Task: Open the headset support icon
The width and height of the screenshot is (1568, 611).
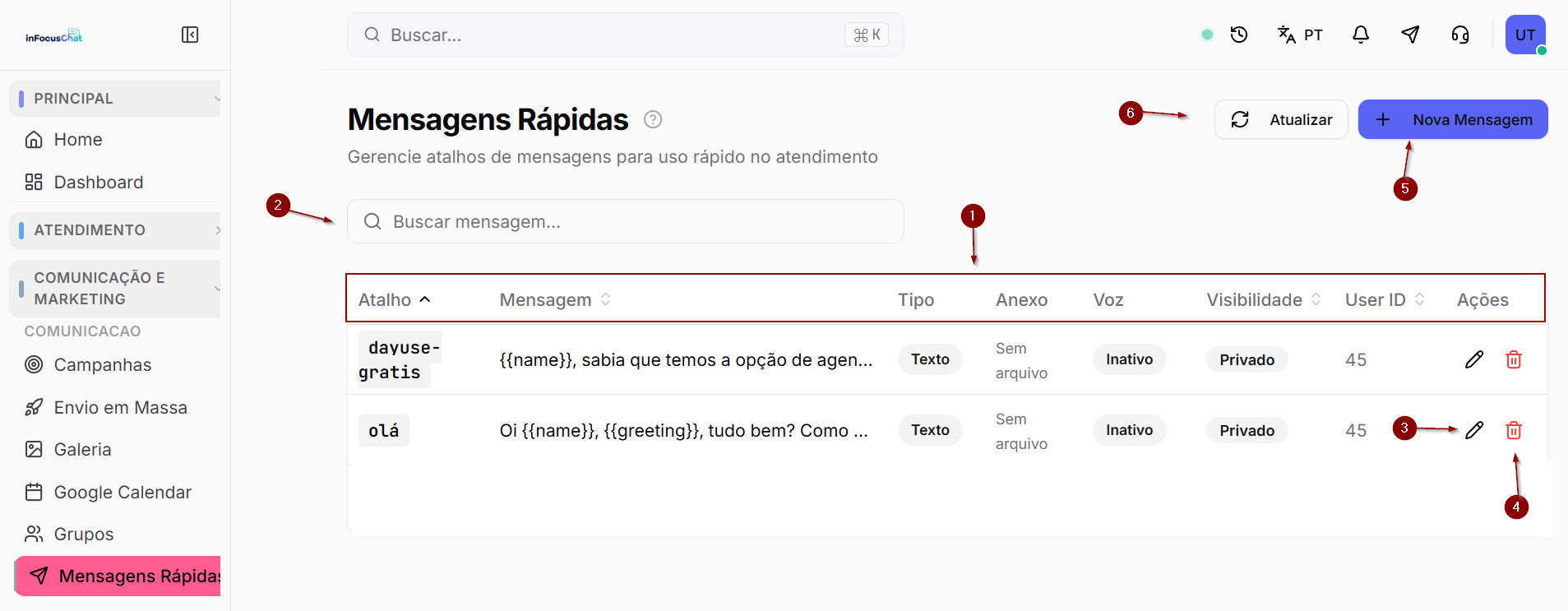Action: [x=1460, y=35]
